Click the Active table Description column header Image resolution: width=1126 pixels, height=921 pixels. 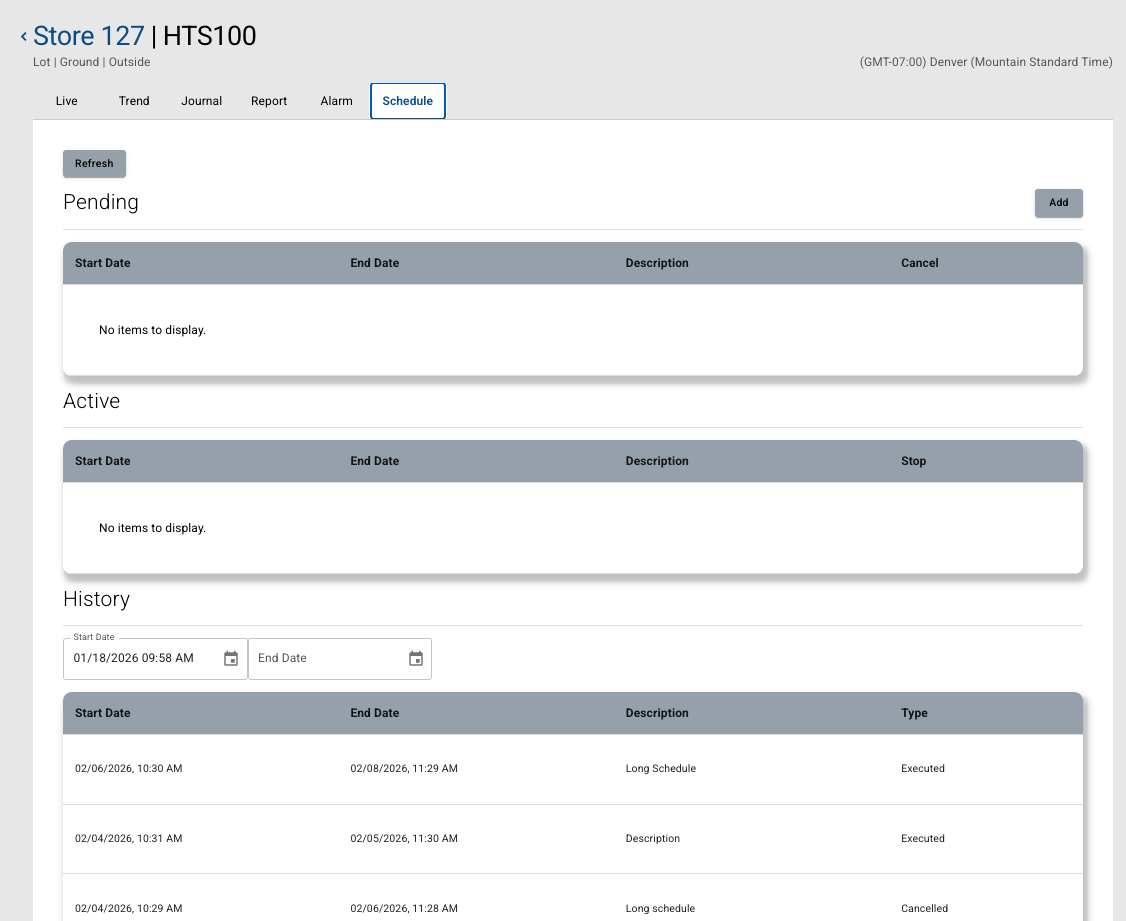point(657,461)
